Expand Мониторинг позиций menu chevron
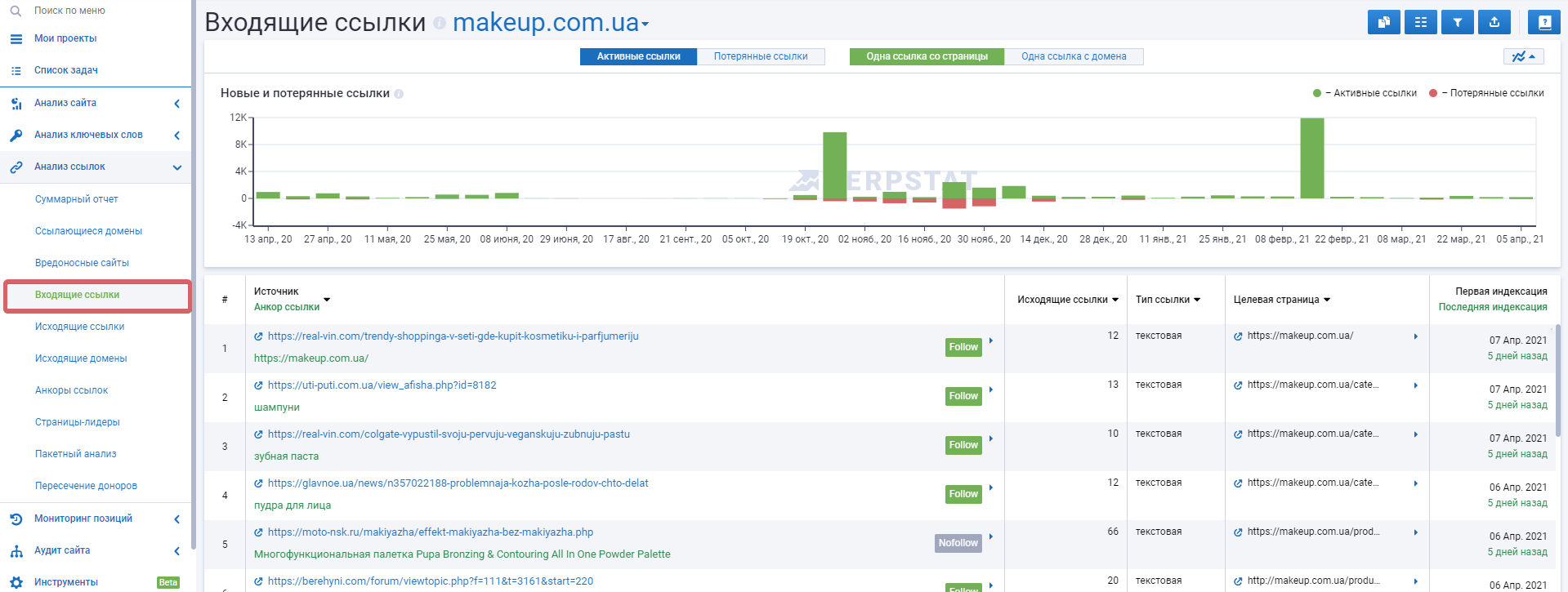Image resolution: width=1568 pixels, height=592 pixels. (176, 519)
